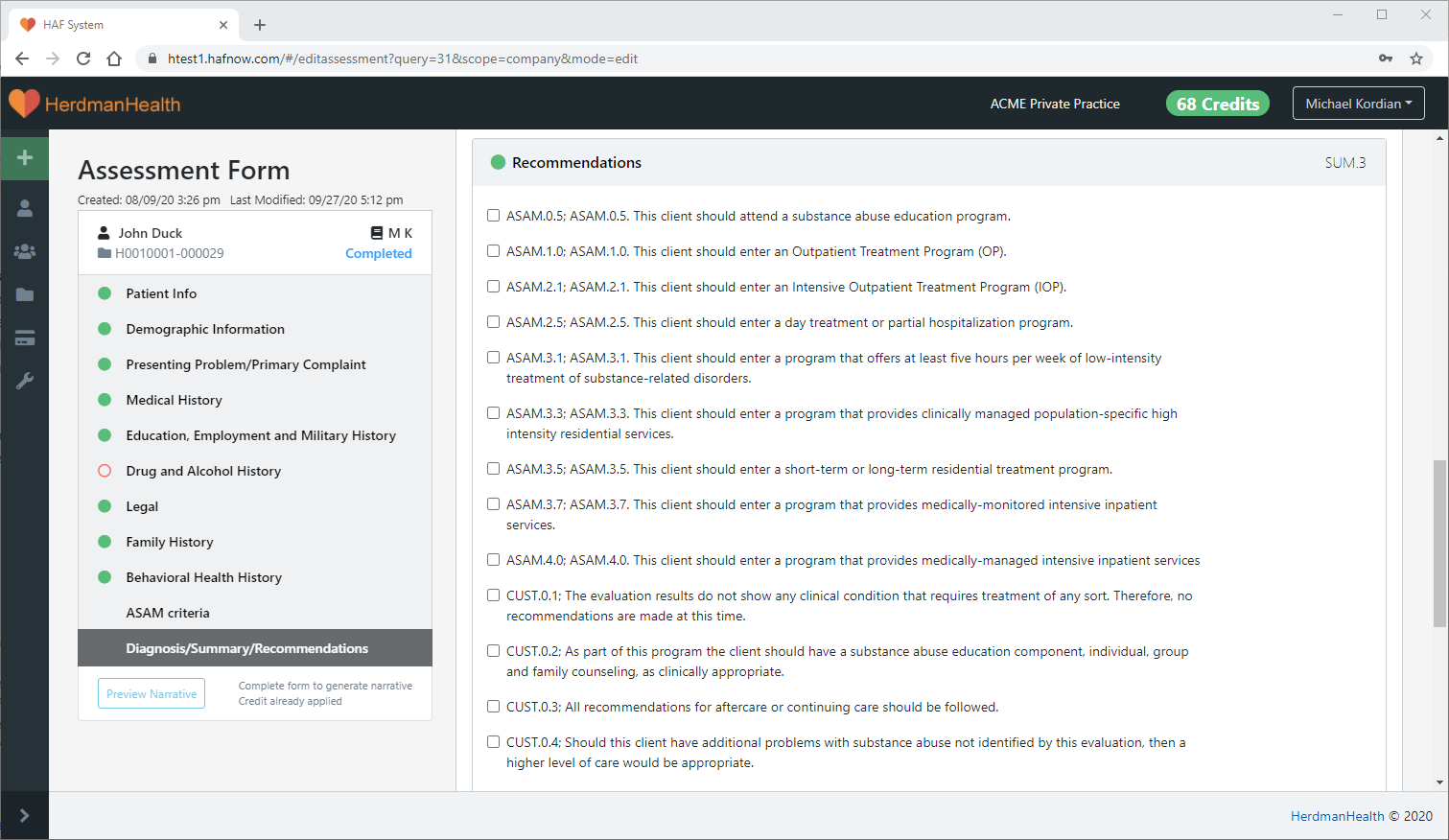Check the ASAM.1.0 Outpatient Treatment Program box
This screenshot has width=1449, height=840.
click(x=493, y=251)
